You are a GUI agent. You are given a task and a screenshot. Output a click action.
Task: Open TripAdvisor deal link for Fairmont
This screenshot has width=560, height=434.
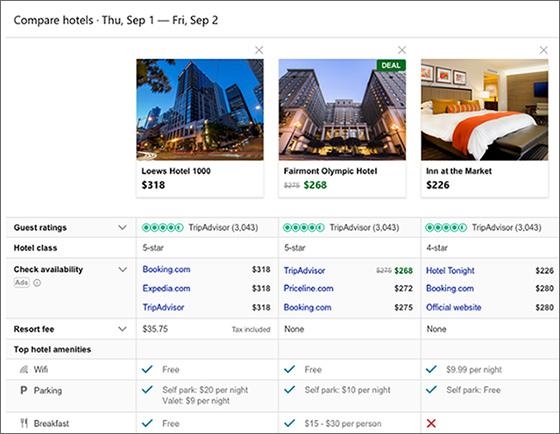click(x=304, y=271)
